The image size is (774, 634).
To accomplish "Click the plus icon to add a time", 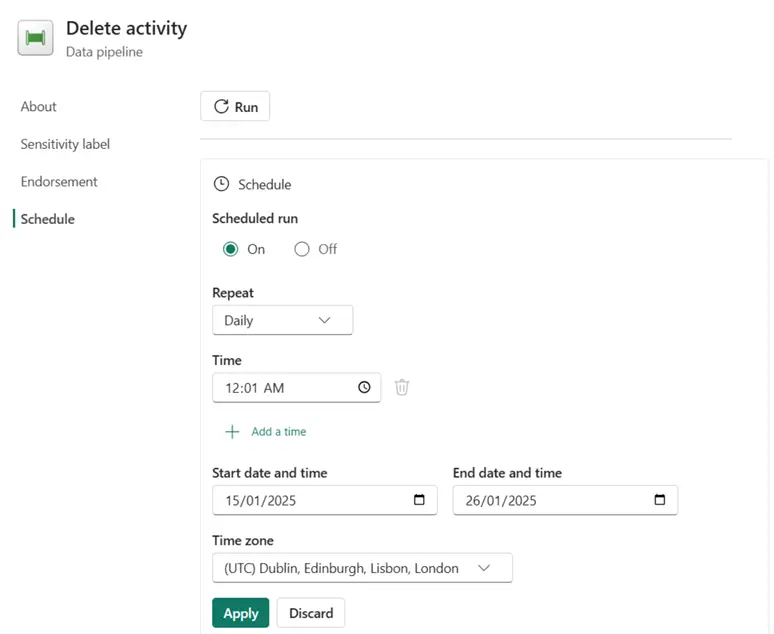I will [232, 432].
